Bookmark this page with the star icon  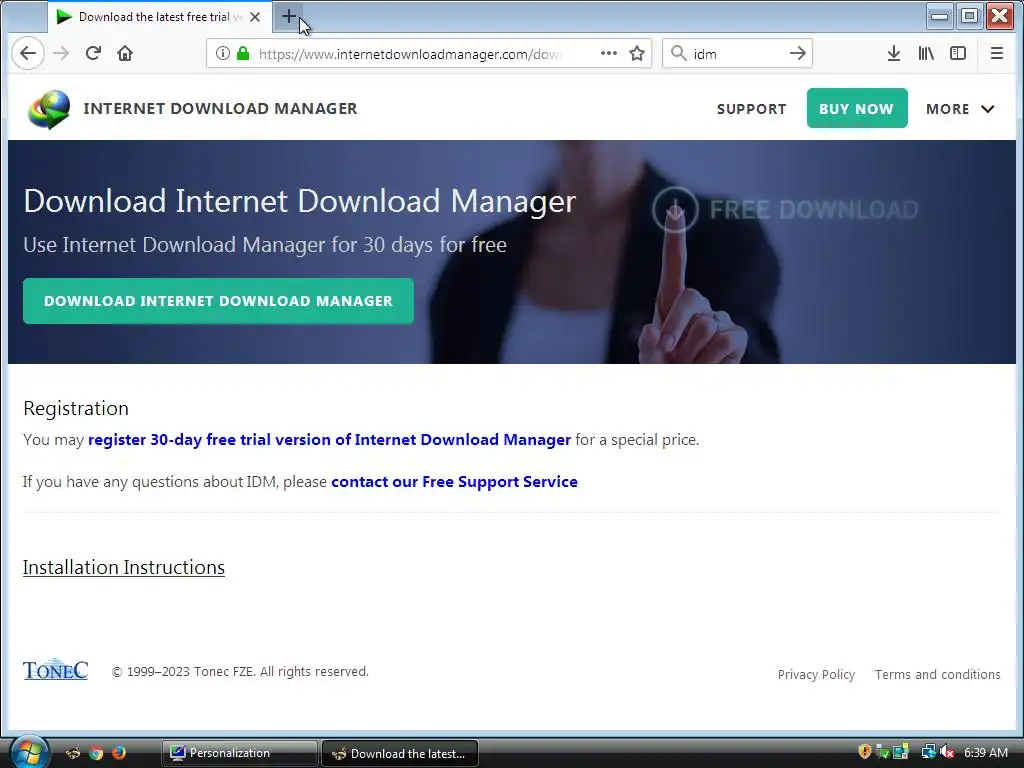click(637, 54)
